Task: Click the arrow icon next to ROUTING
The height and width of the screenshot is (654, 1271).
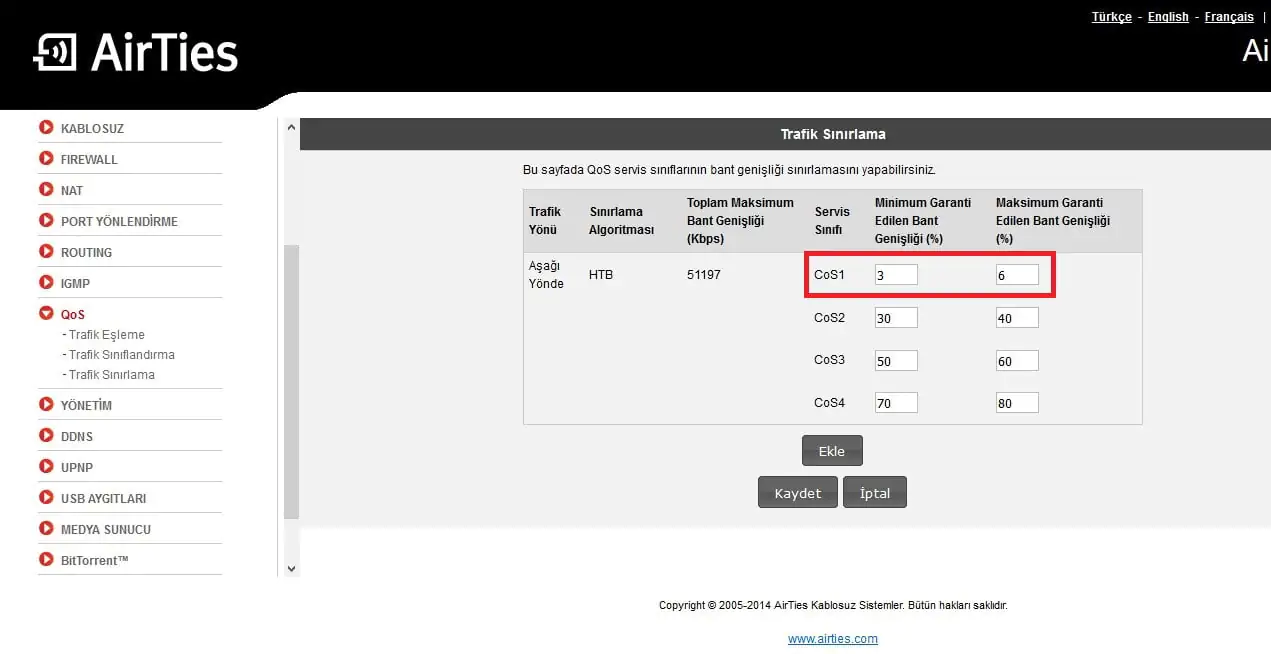Action: click(46, 251)
